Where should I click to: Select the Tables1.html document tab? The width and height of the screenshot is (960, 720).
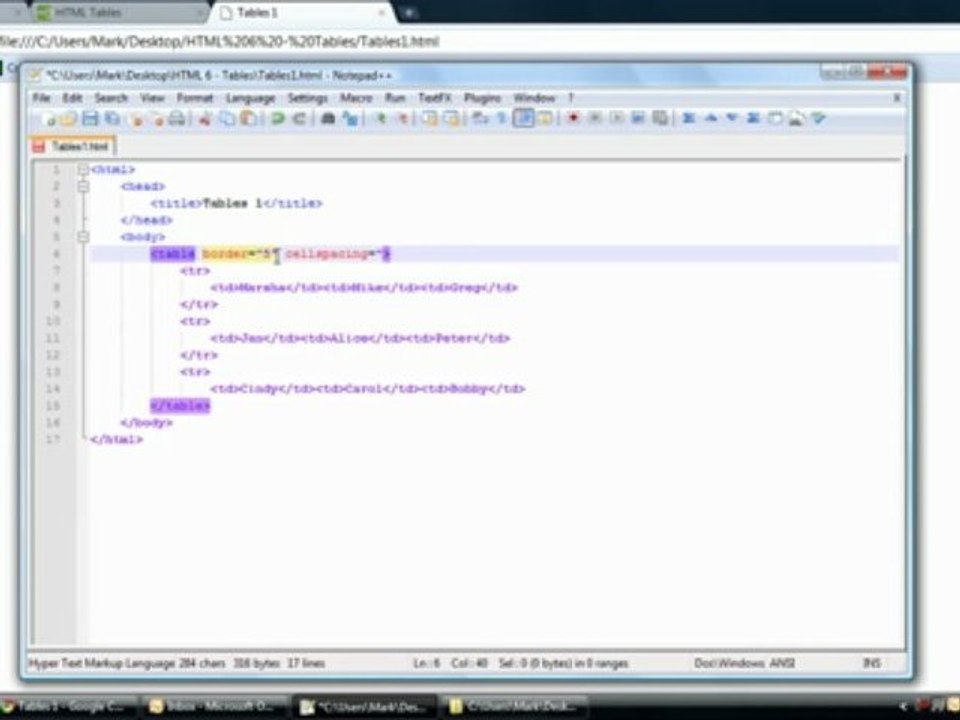[72, 146]
